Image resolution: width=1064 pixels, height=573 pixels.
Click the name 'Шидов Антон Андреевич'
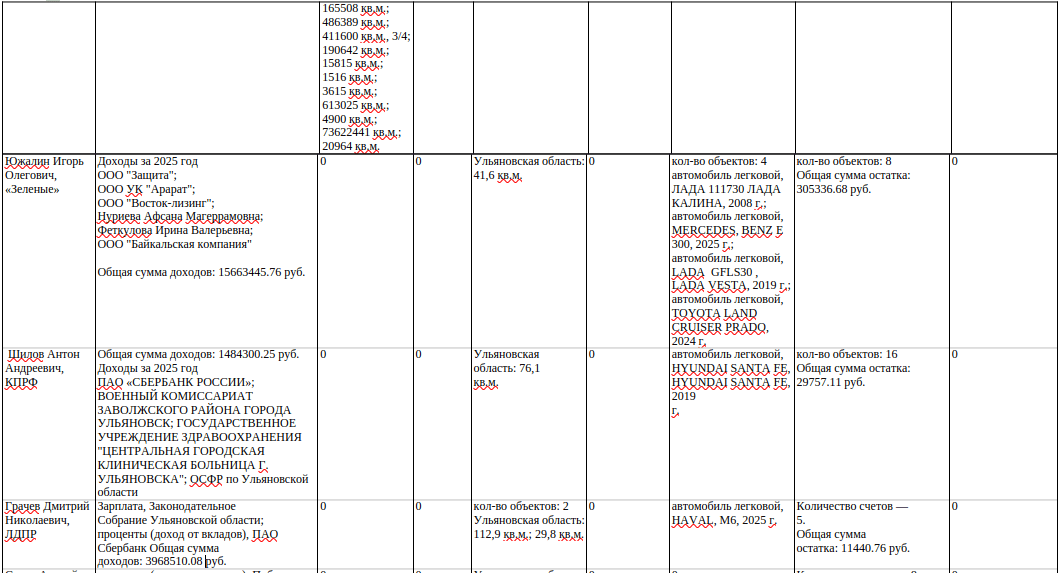click(x=43, y=361)
